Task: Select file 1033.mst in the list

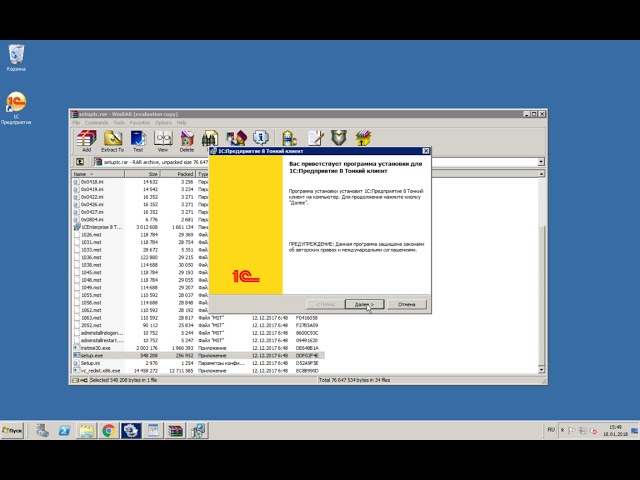Action: click(x=91, y=250)
